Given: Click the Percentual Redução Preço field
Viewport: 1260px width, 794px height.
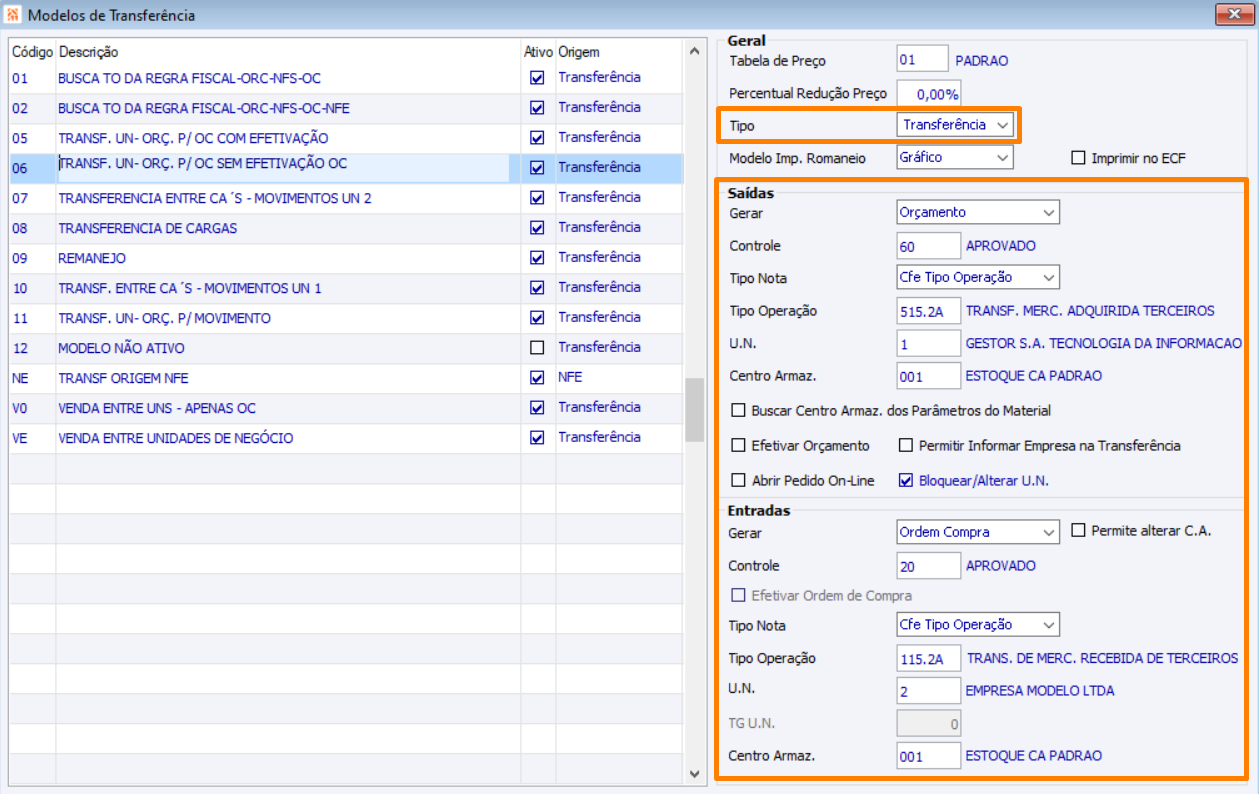Looking at the screenshot, I should (929, 94).
